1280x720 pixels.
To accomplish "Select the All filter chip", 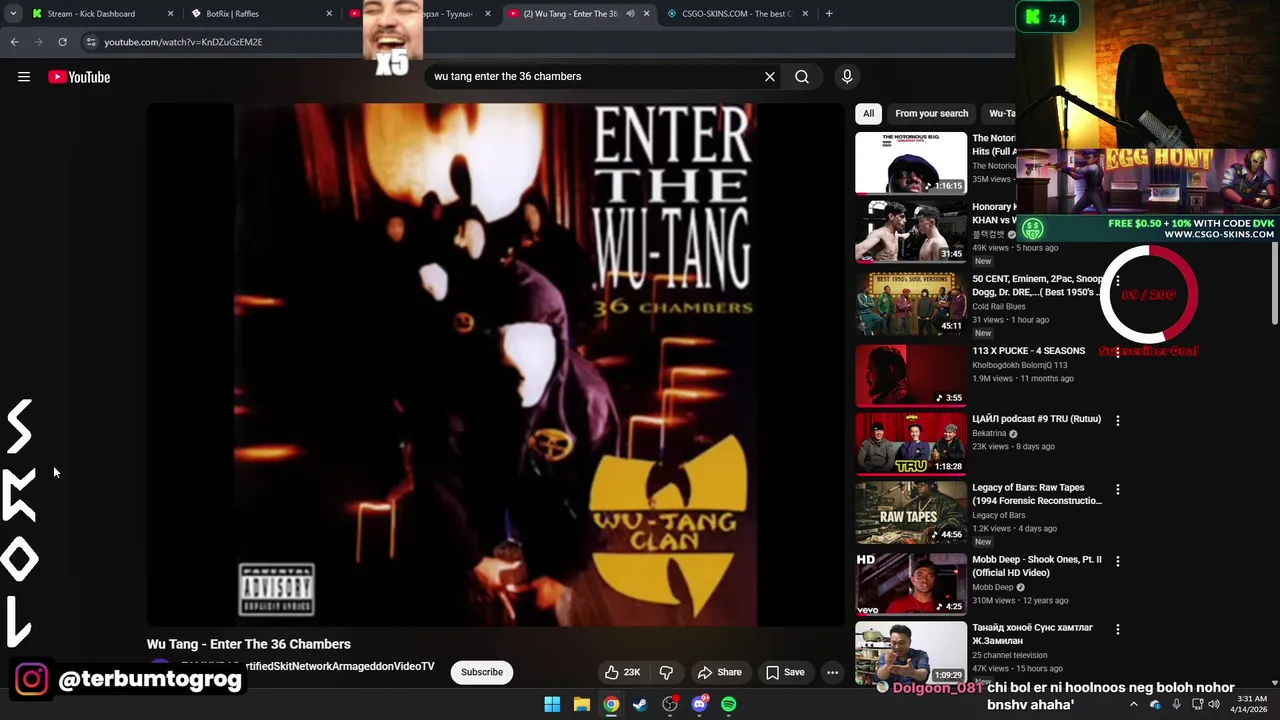I will pos(868,113).
